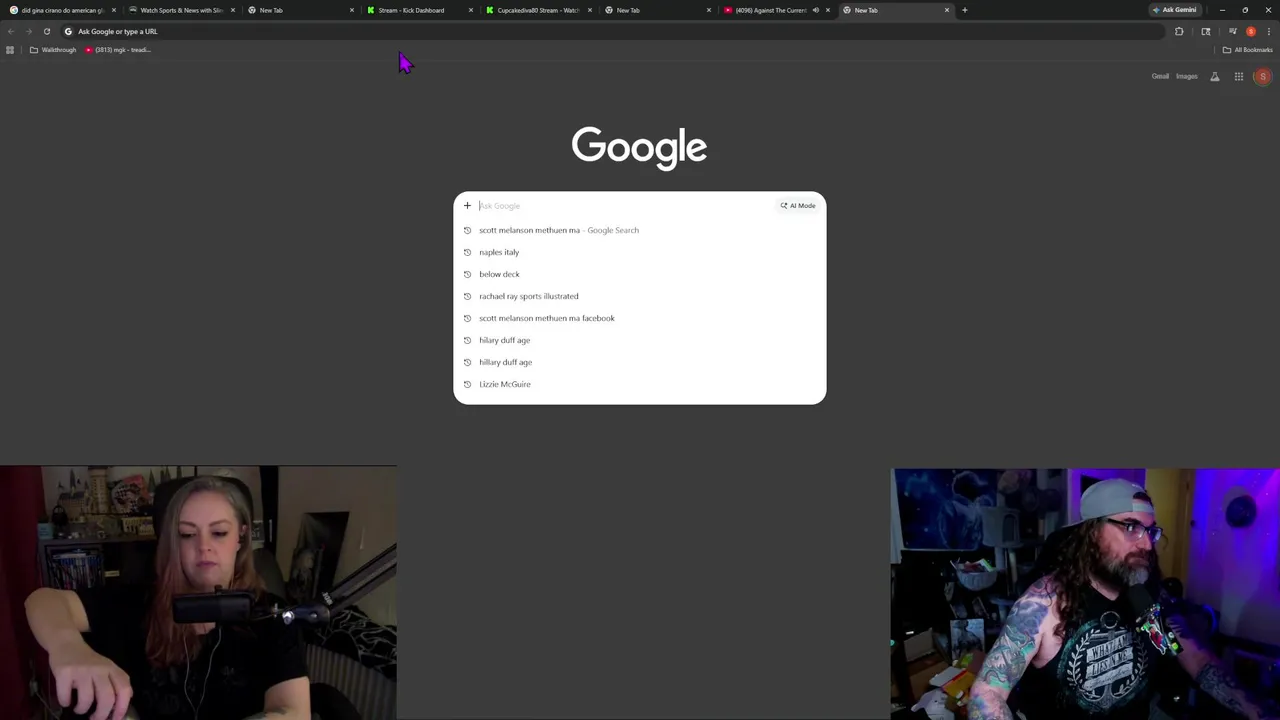Click the history icon beside below deck
This screenshot has height=720, width=1280.
pyautogui.click(x=467, y=274)
